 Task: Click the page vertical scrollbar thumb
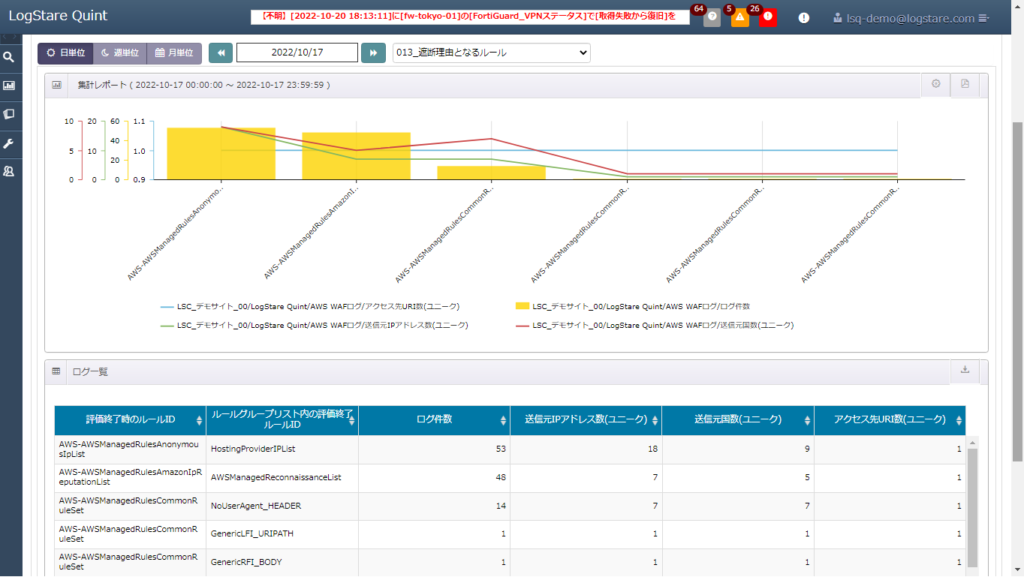(x=1017, y=291)
